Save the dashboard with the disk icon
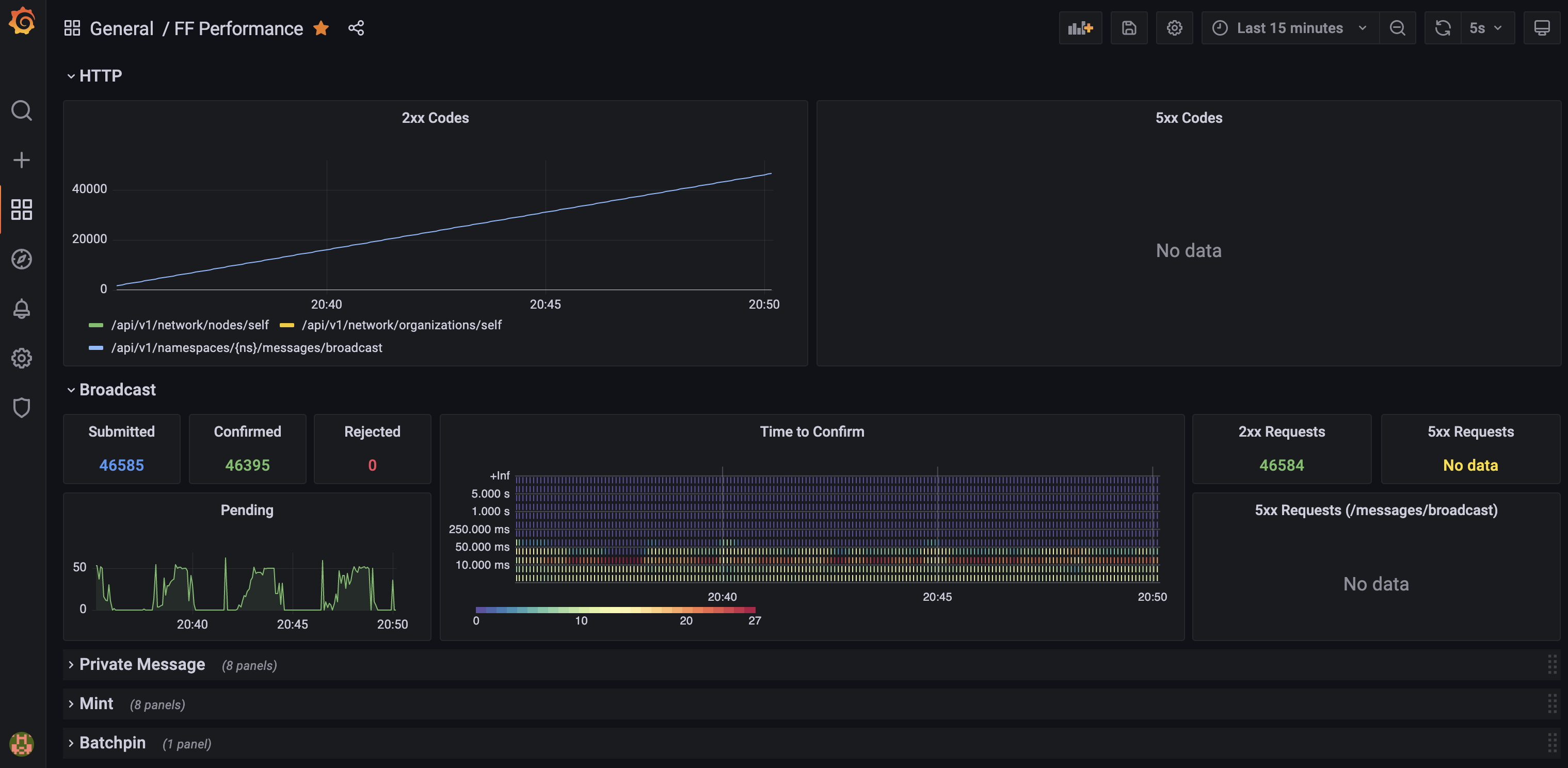Screen dimensions: 1568x768 [x=1129, y=28]
